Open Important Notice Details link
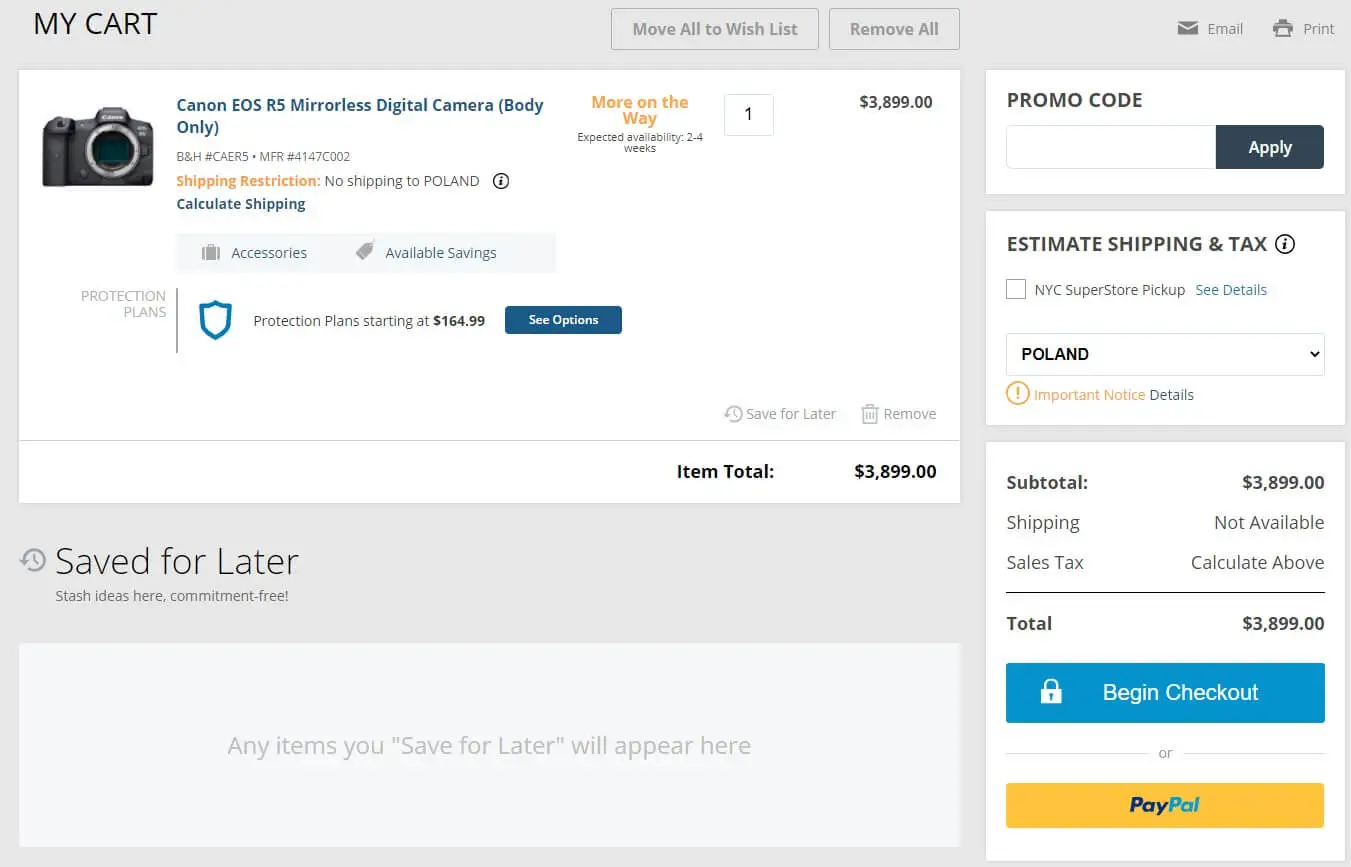The image size is (1351, 867). [1171, 395]
